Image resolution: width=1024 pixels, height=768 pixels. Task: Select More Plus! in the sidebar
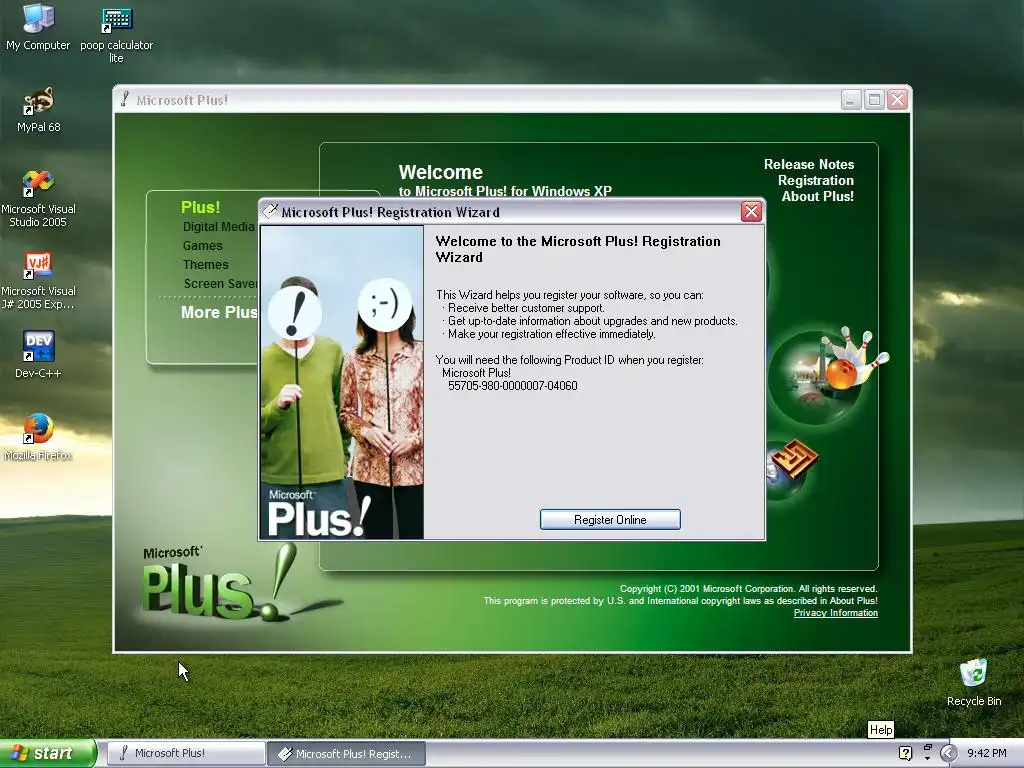click(x=219, y=312)
